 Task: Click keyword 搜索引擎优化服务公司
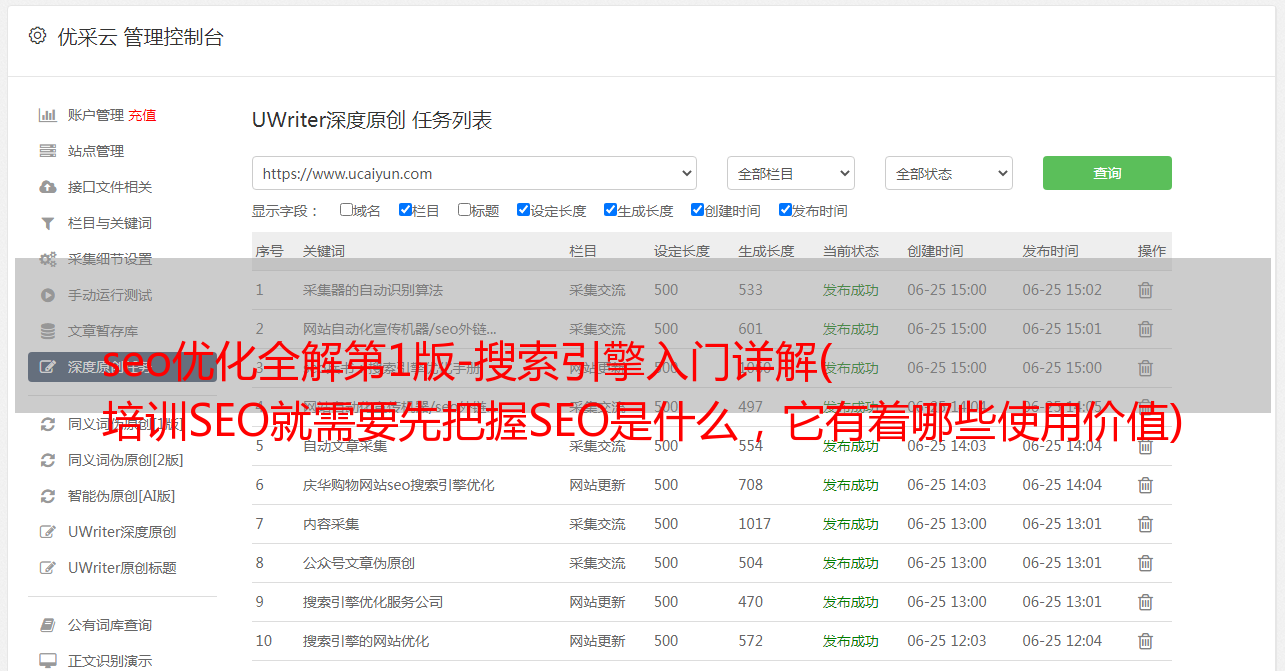point(373,602)
